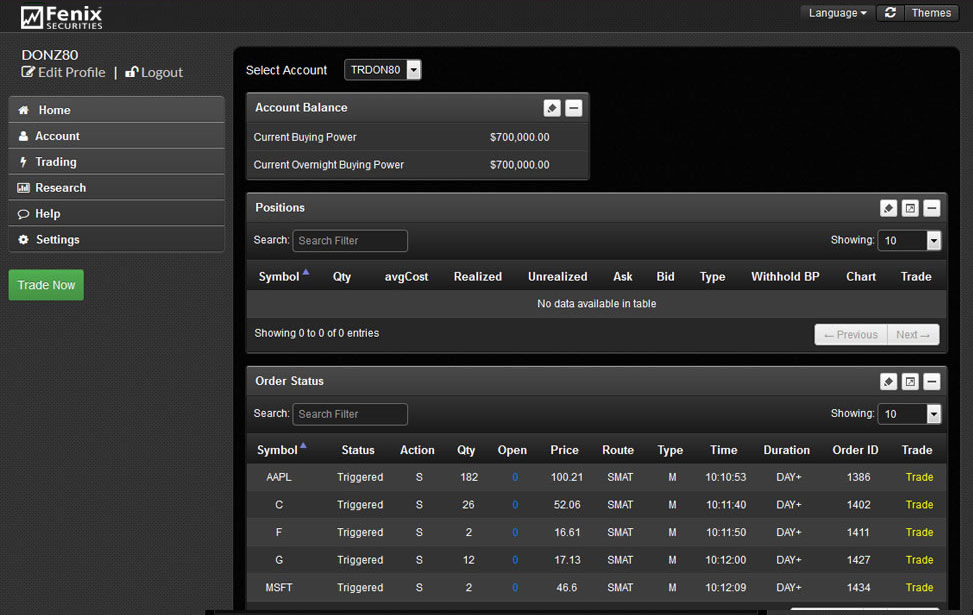973x615 pixels.
Task: Pin the Order Status panel
Action: coord(889,382)
